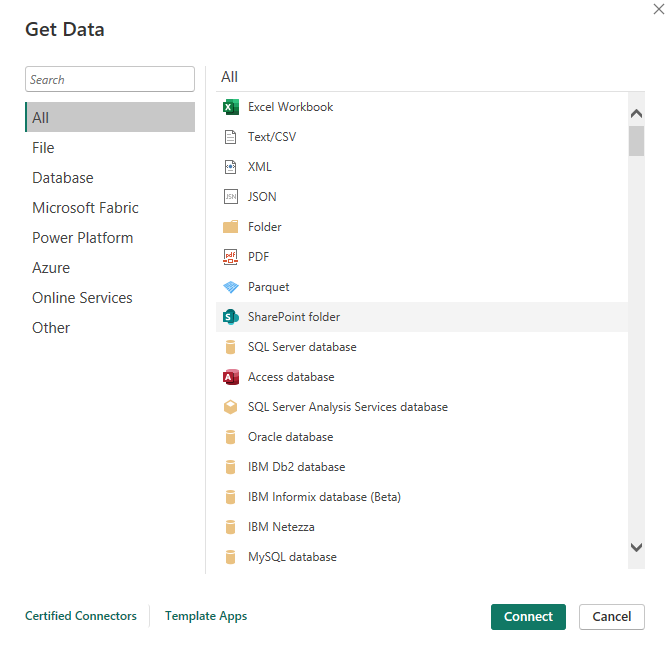Screen dimensions: 668x649
Task: Click the IBM Db2 database icon
Action: tap(230, 467)
